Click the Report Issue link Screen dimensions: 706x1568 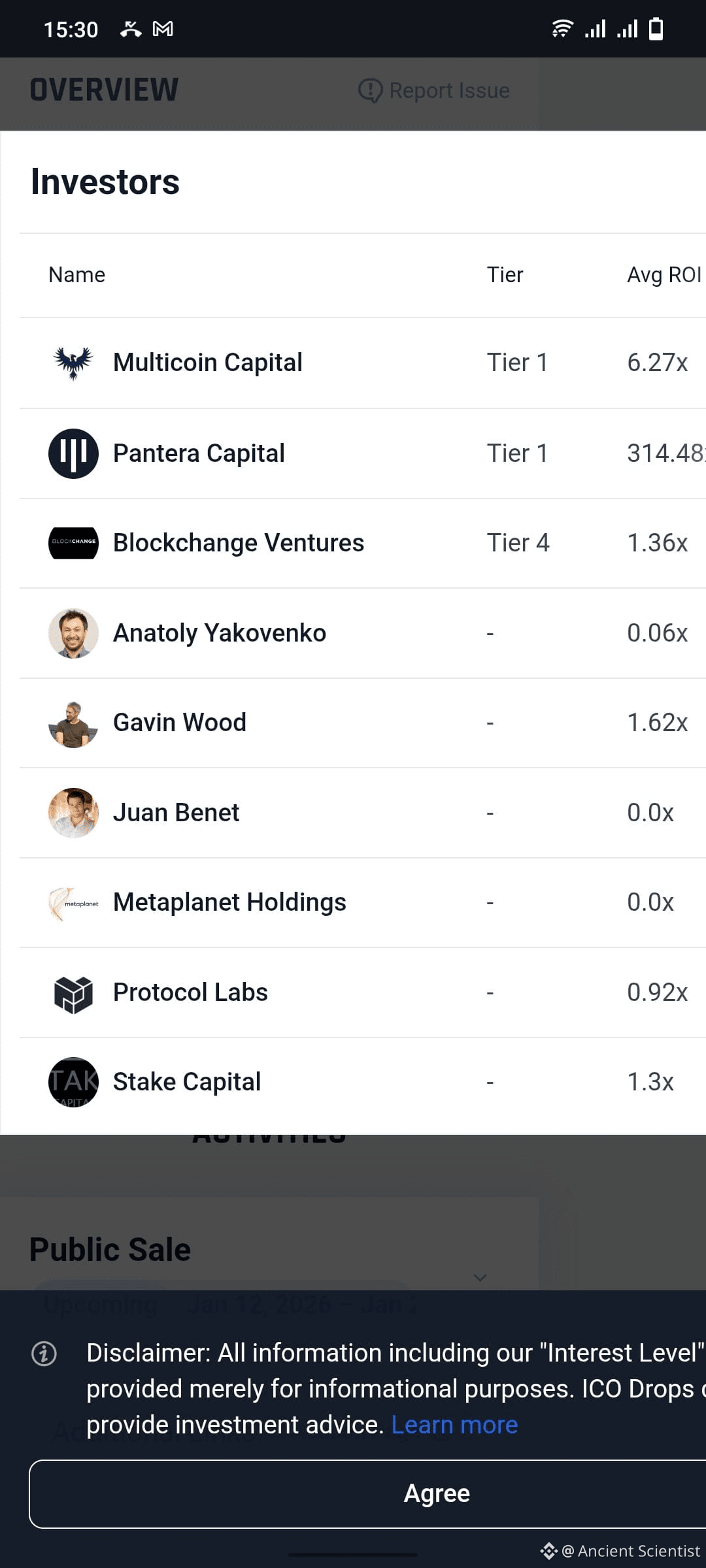coord(434,90)
